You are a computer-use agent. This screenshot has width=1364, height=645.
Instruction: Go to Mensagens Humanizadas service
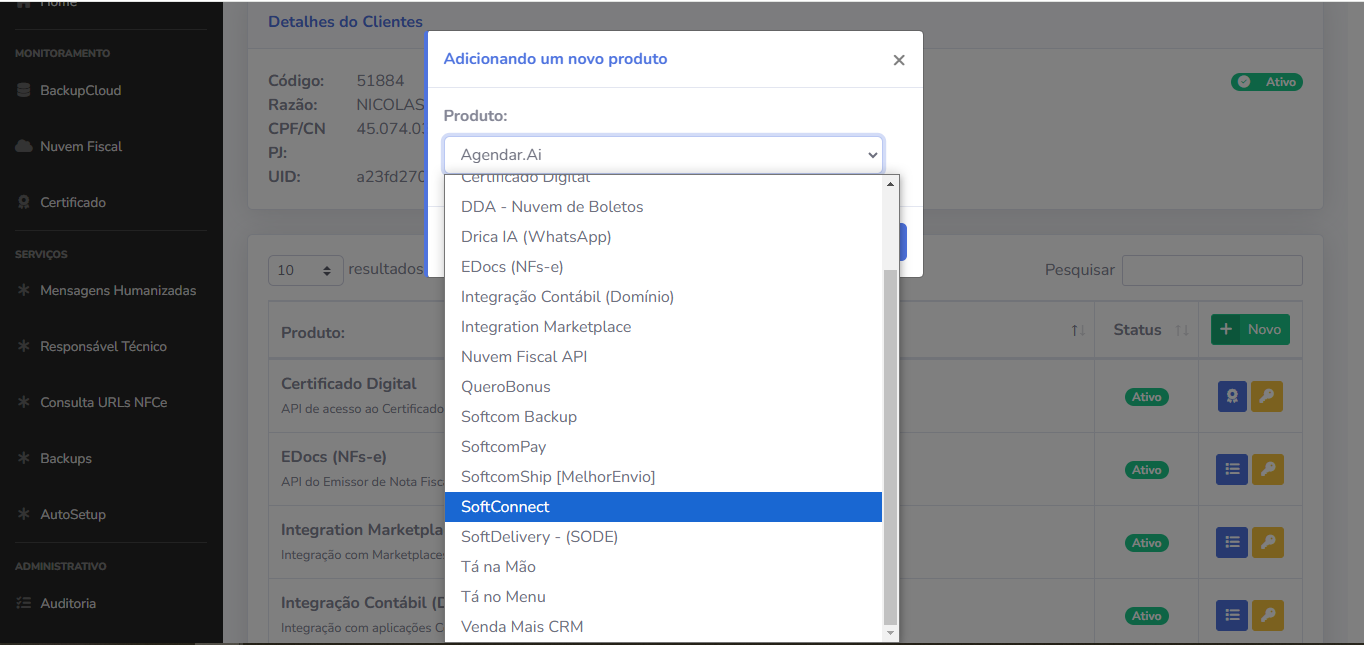point(117,291)
